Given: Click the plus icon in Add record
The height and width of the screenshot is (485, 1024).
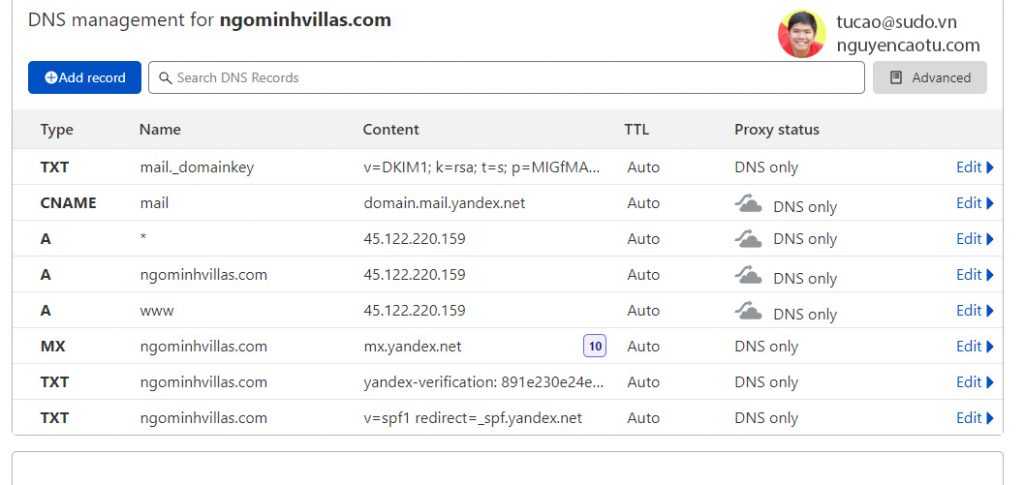Looking at the screenshot, I should (51, 78).
